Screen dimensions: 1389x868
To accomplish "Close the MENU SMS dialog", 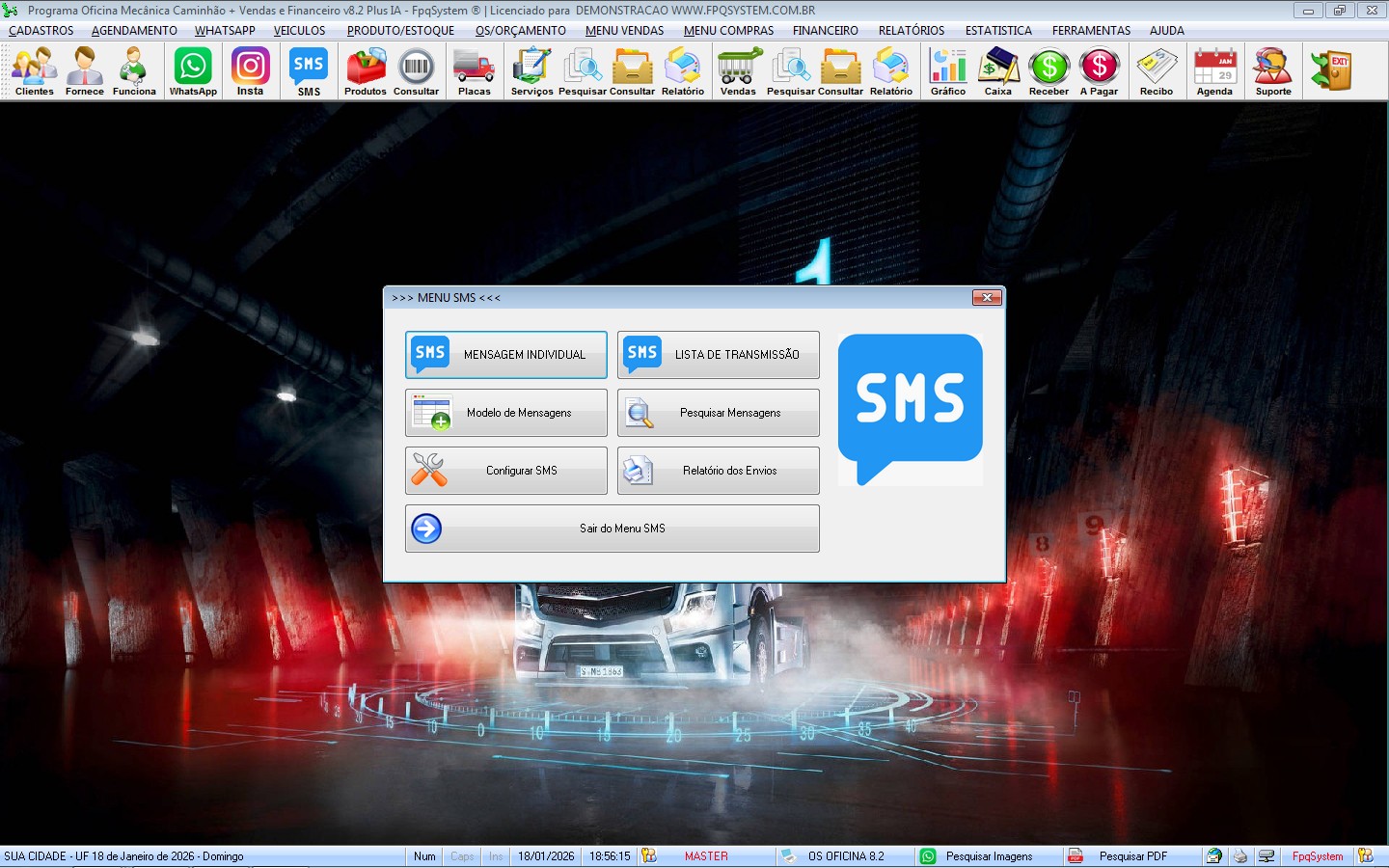I will [986, 298].
